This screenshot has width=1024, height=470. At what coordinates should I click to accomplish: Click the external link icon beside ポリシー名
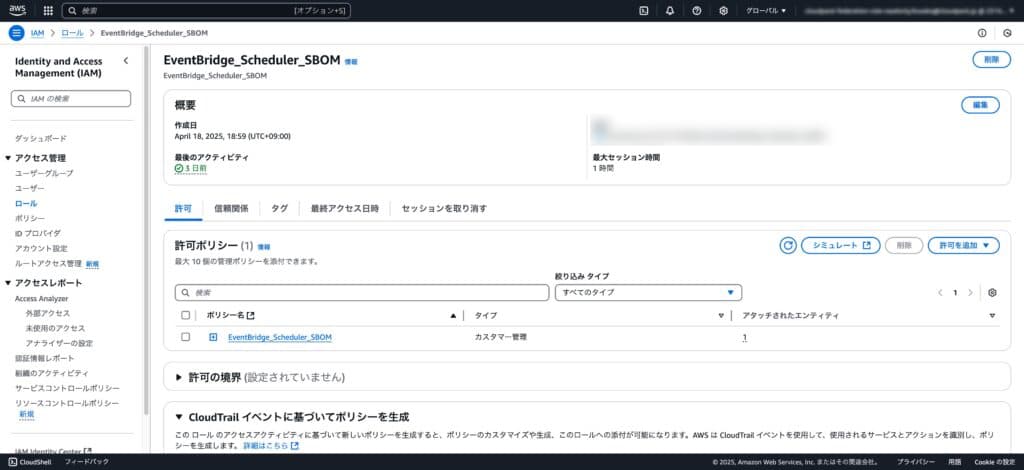[251, 315]
